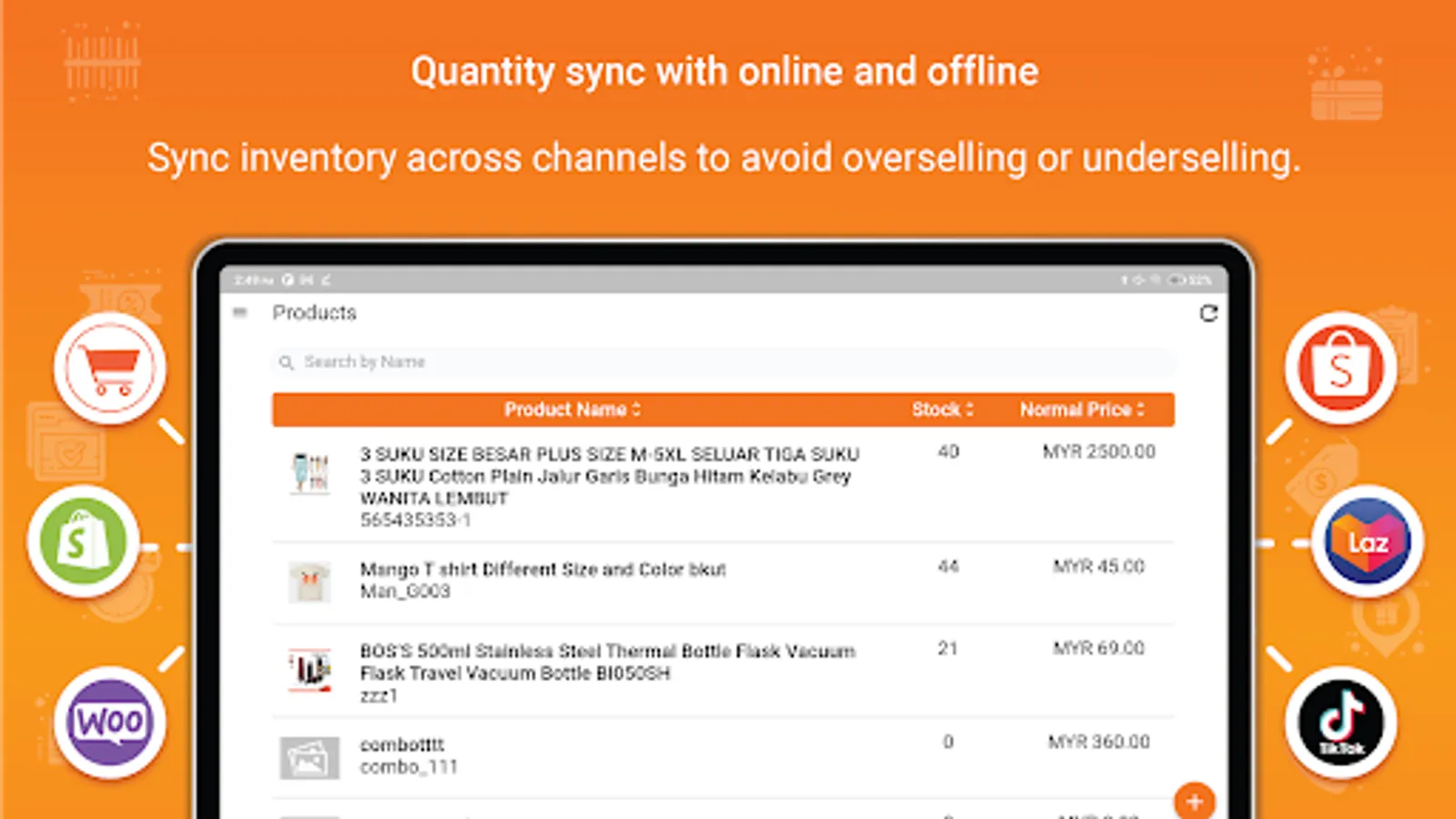The image size is (1456, 819).
Task: Open the combotttt placeholder image thumbnail
Action: [x=309, y=758]
